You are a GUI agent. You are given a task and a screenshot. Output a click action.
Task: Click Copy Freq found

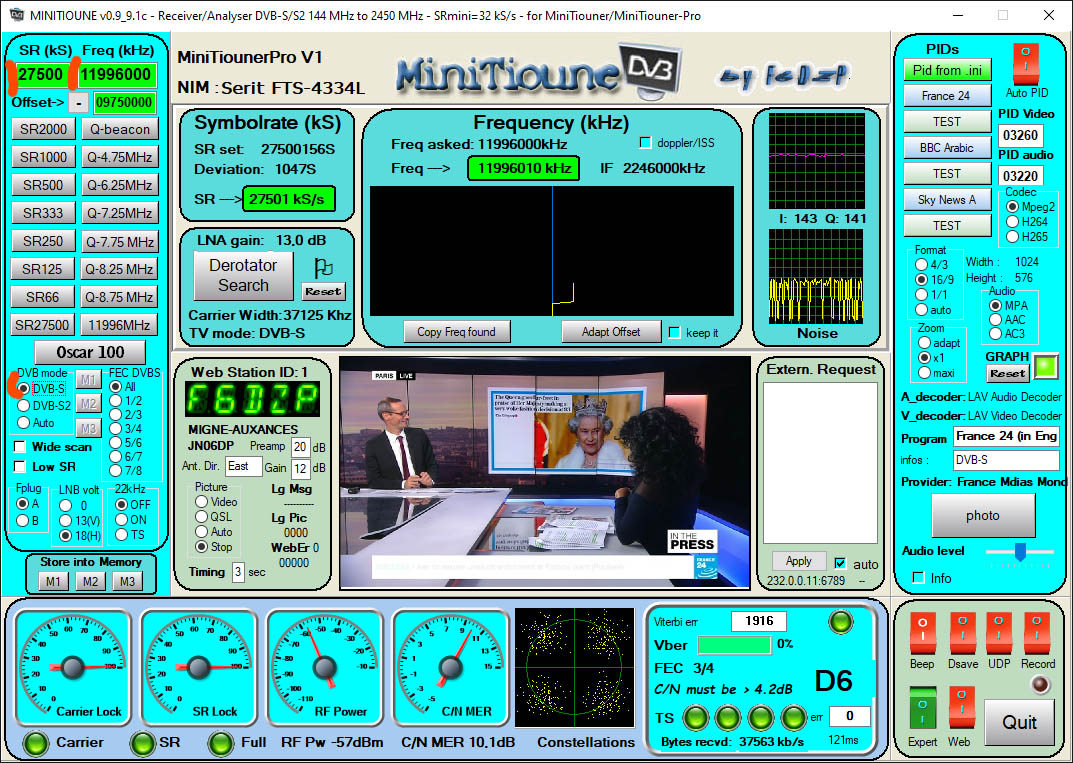tap(457, 331)
